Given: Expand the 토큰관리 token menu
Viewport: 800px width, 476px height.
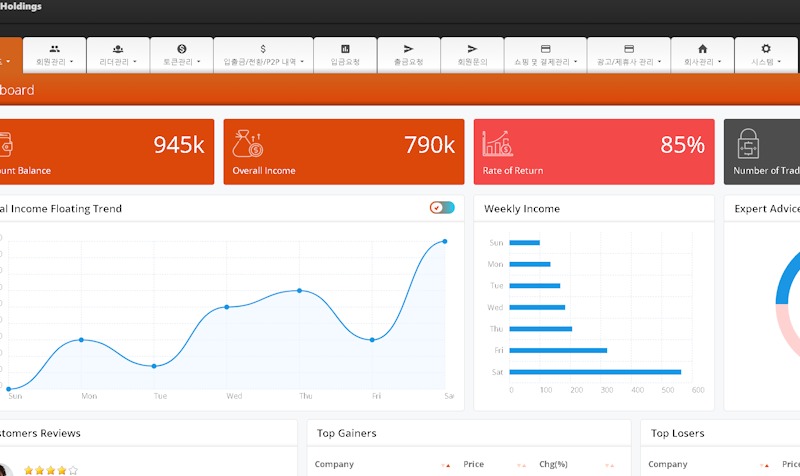Looking at the screenshot, I should pyautogui.click(x=182, y=55).
